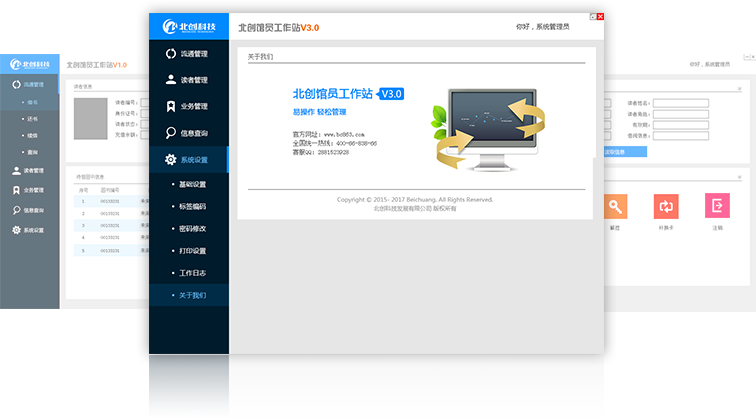The image size is (756, 418).
Task: Click the orange 解挂 key icon
Action: 616,206
